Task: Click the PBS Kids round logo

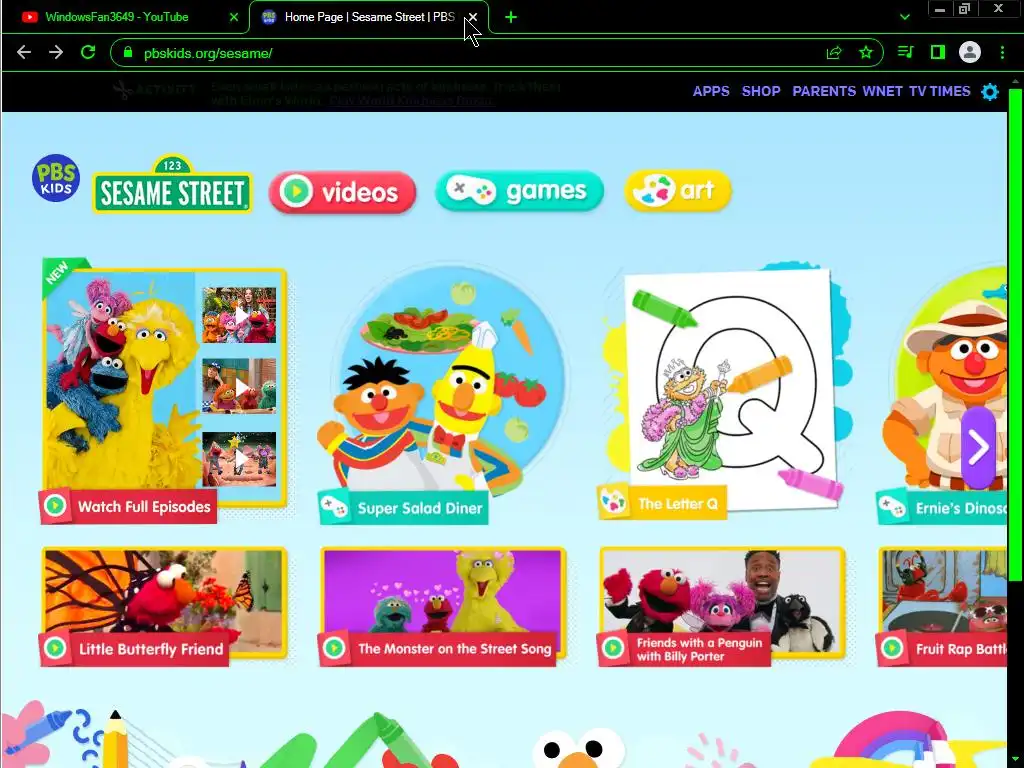Action: pos(56,178)
